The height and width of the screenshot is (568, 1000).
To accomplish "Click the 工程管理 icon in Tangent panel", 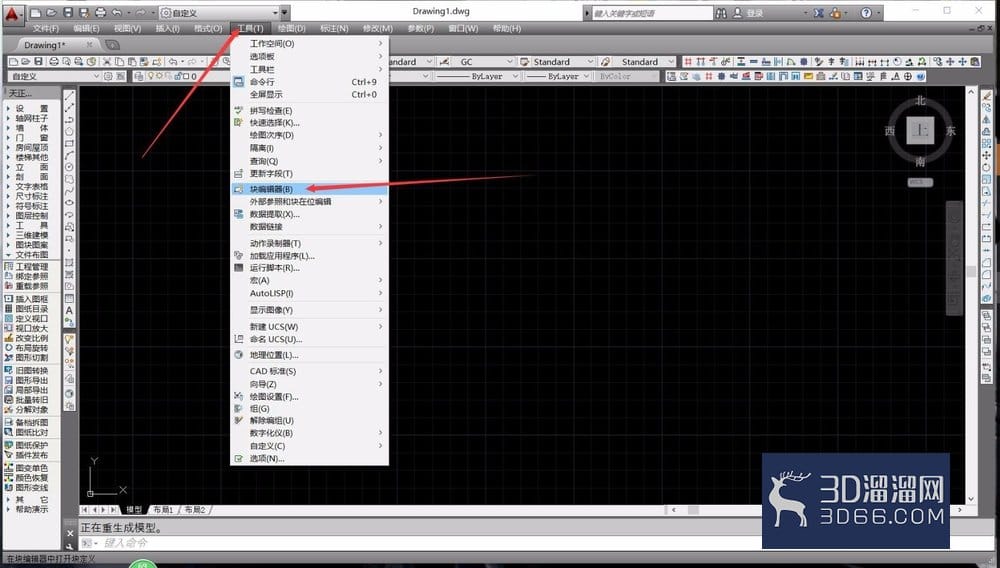I will (9, 266).
